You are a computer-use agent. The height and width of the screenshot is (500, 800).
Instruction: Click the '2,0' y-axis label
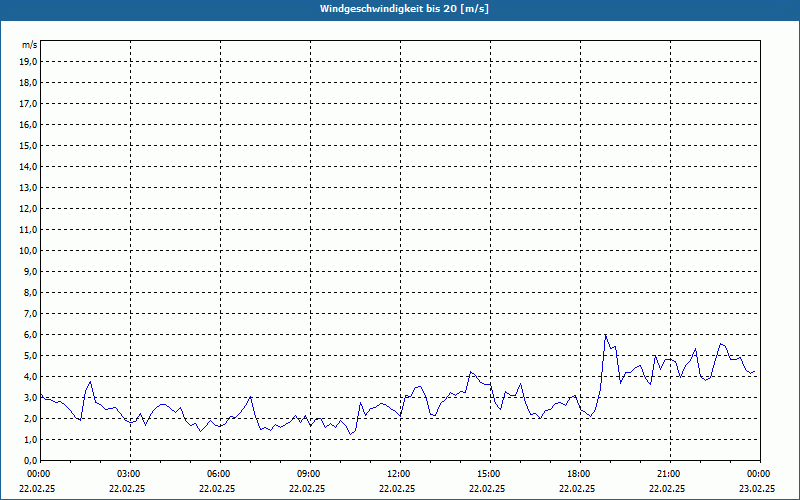30,418
